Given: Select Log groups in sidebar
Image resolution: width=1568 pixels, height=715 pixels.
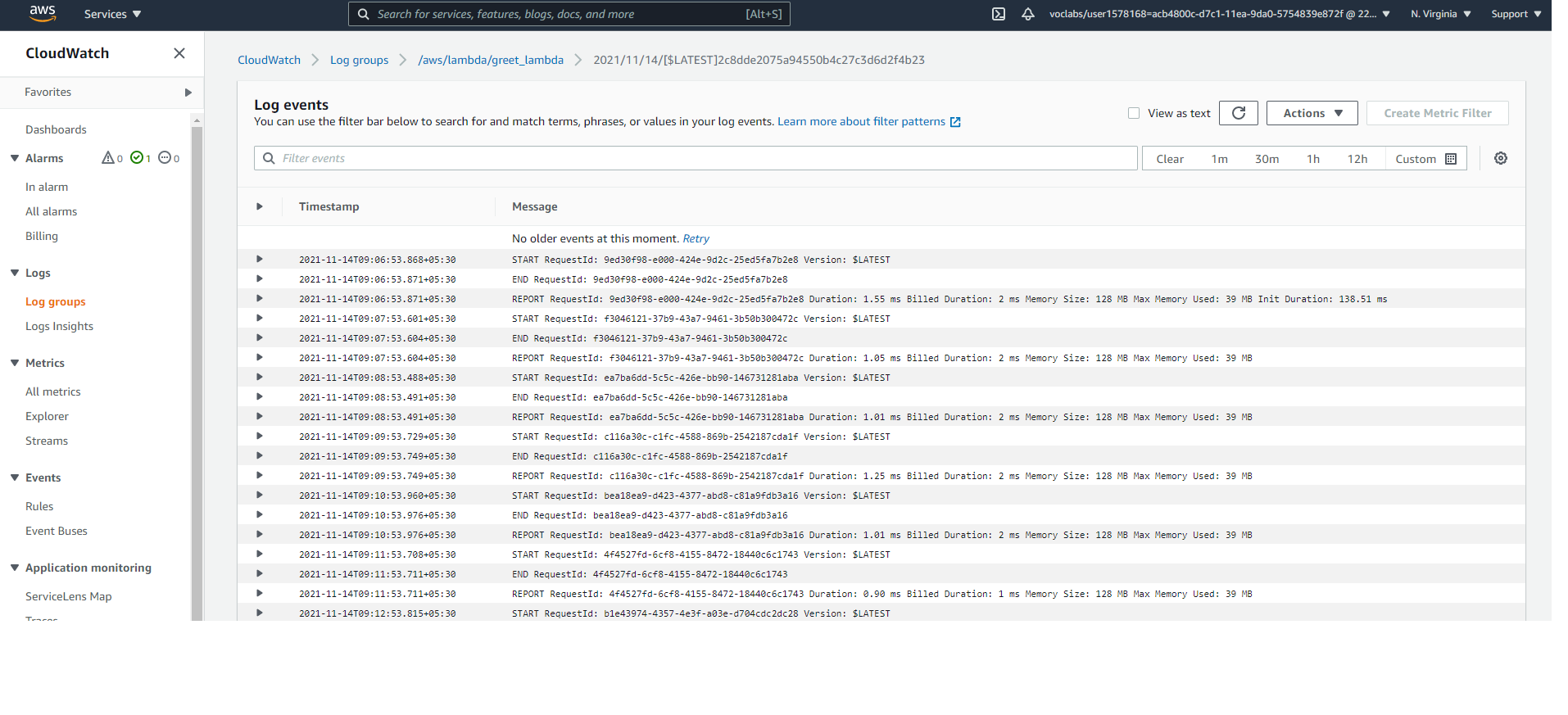Looking at the screenshot, I should pos(55,301).
